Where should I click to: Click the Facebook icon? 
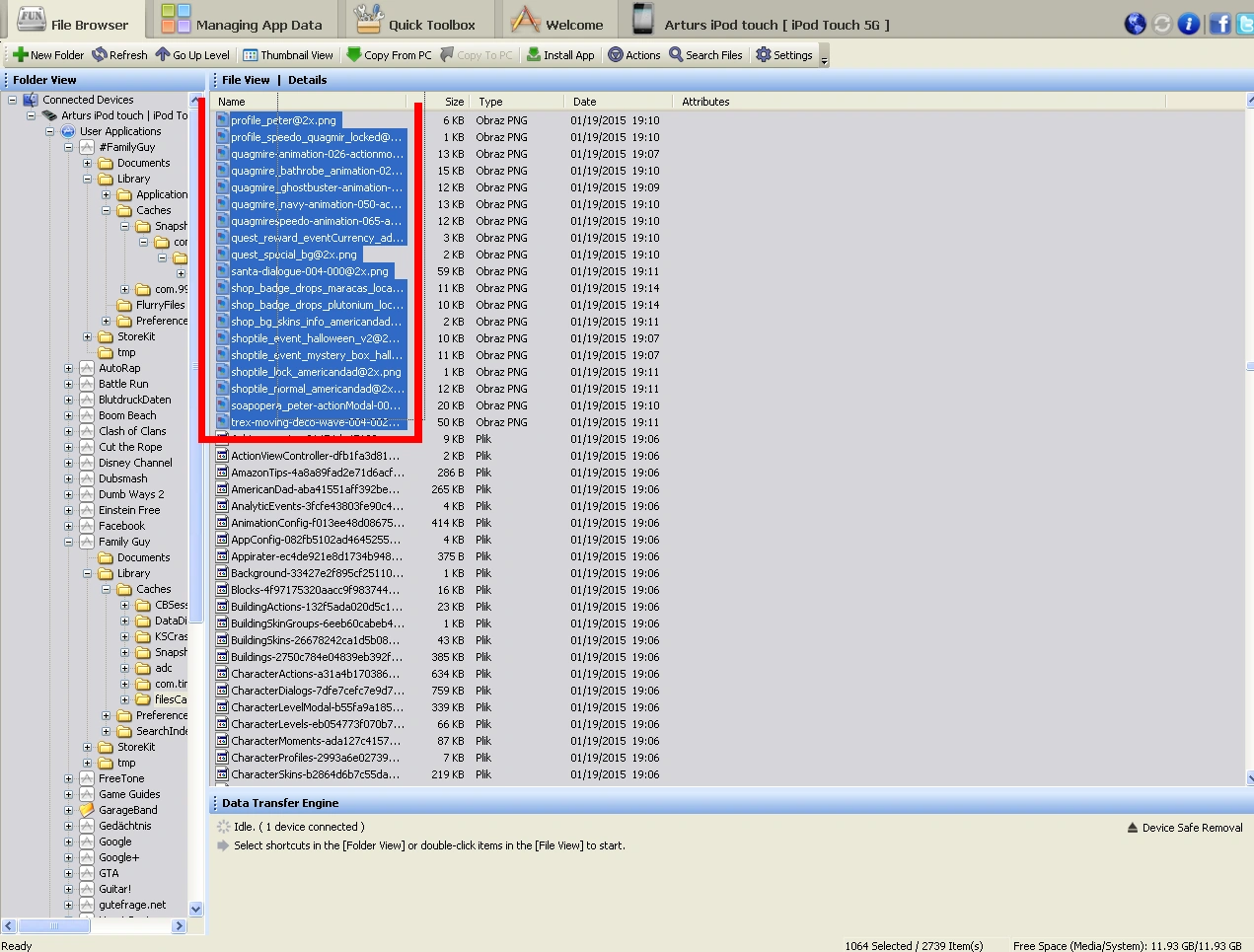[1220, 24]
